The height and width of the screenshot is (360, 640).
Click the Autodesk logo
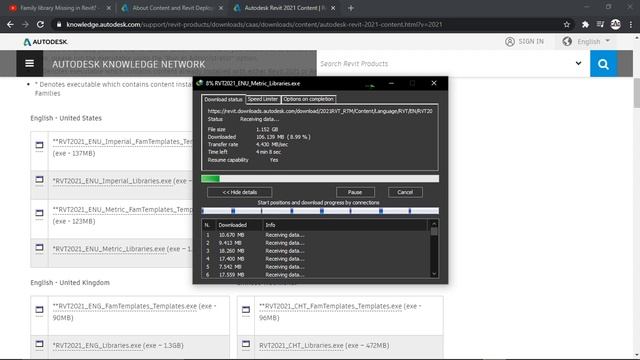tap(45, 42)
